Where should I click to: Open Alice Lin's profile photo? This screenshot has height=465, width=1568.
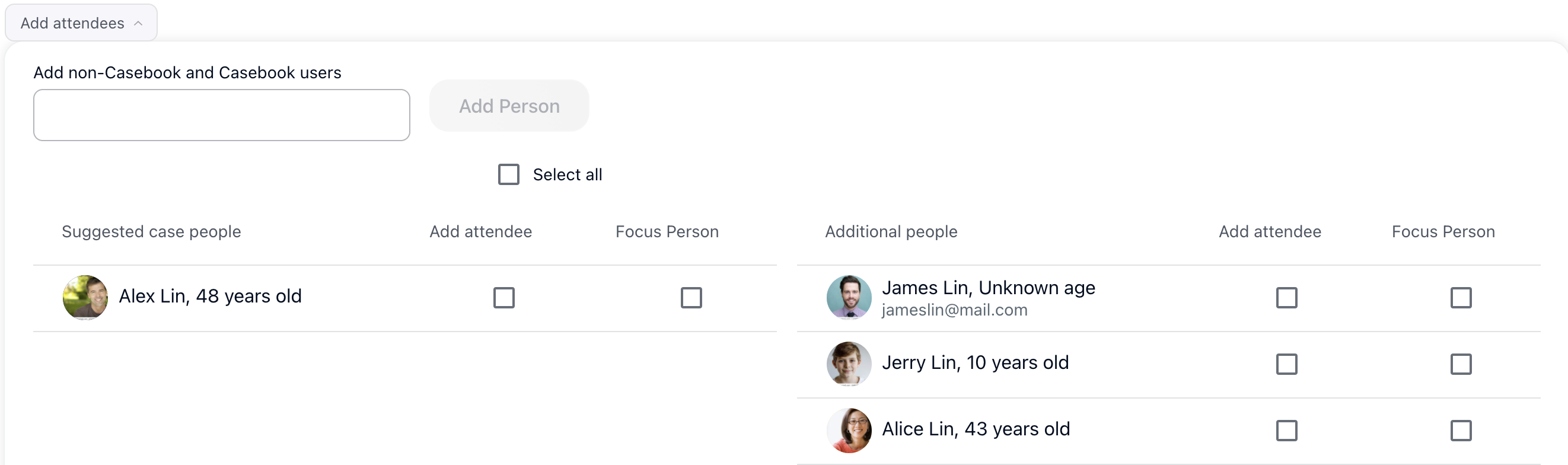point(849,431)
